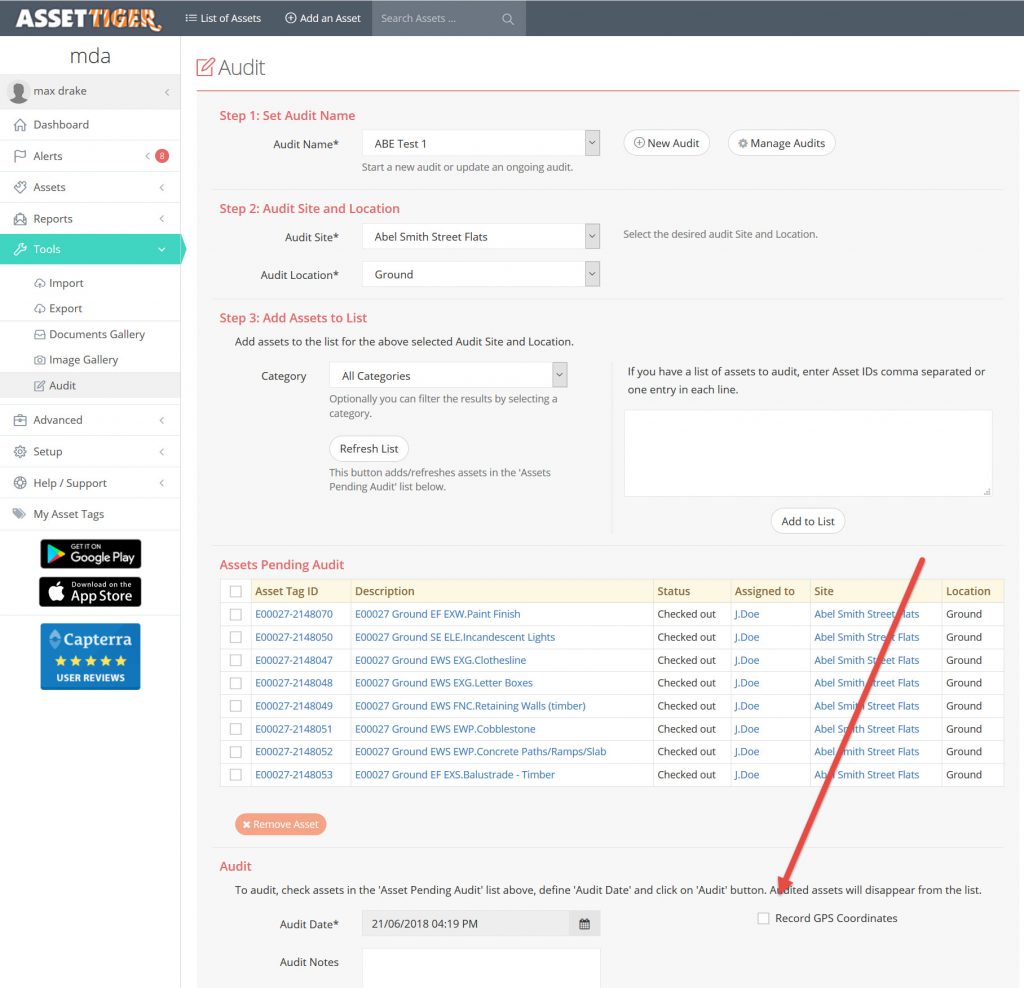Click the Google Play store badge

[x=90, y=553]
